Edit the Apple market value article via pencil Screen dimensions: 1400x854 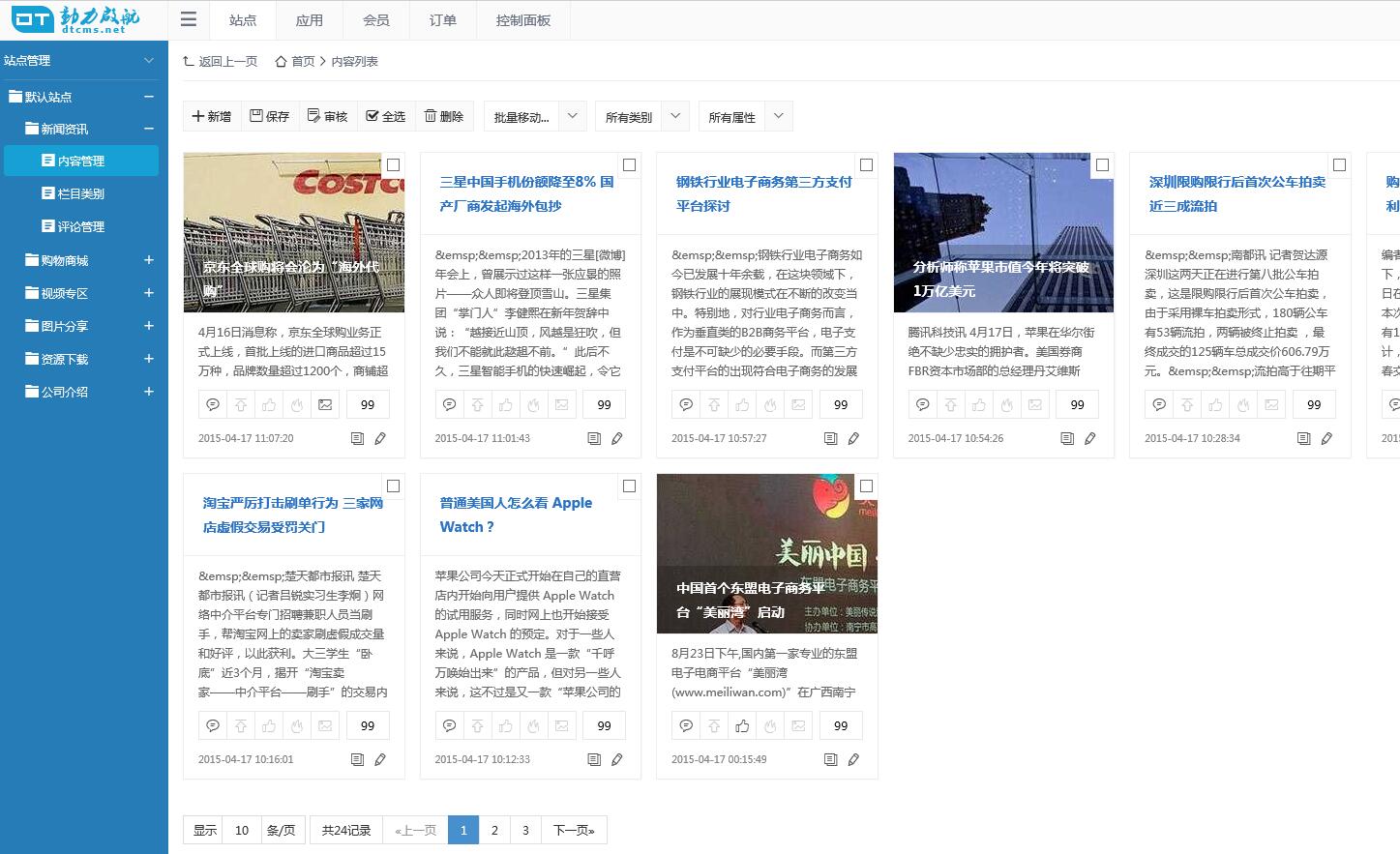(x=1090, y=438)
